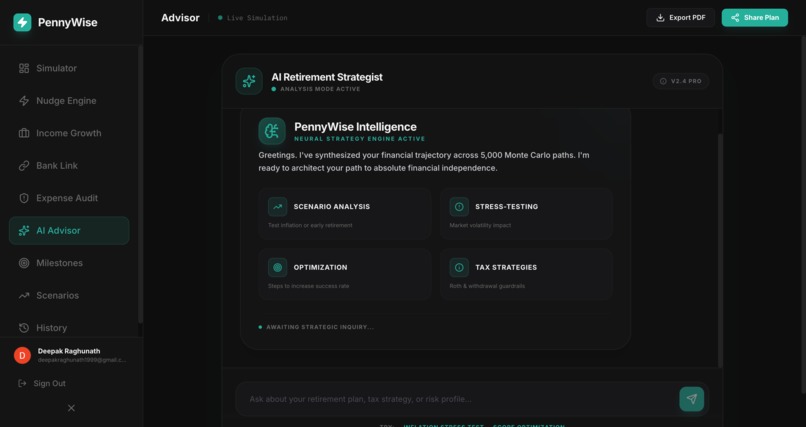Click the Live Simulation status indicator
Viewport: 806px width, 427px height.
point(252,18)
